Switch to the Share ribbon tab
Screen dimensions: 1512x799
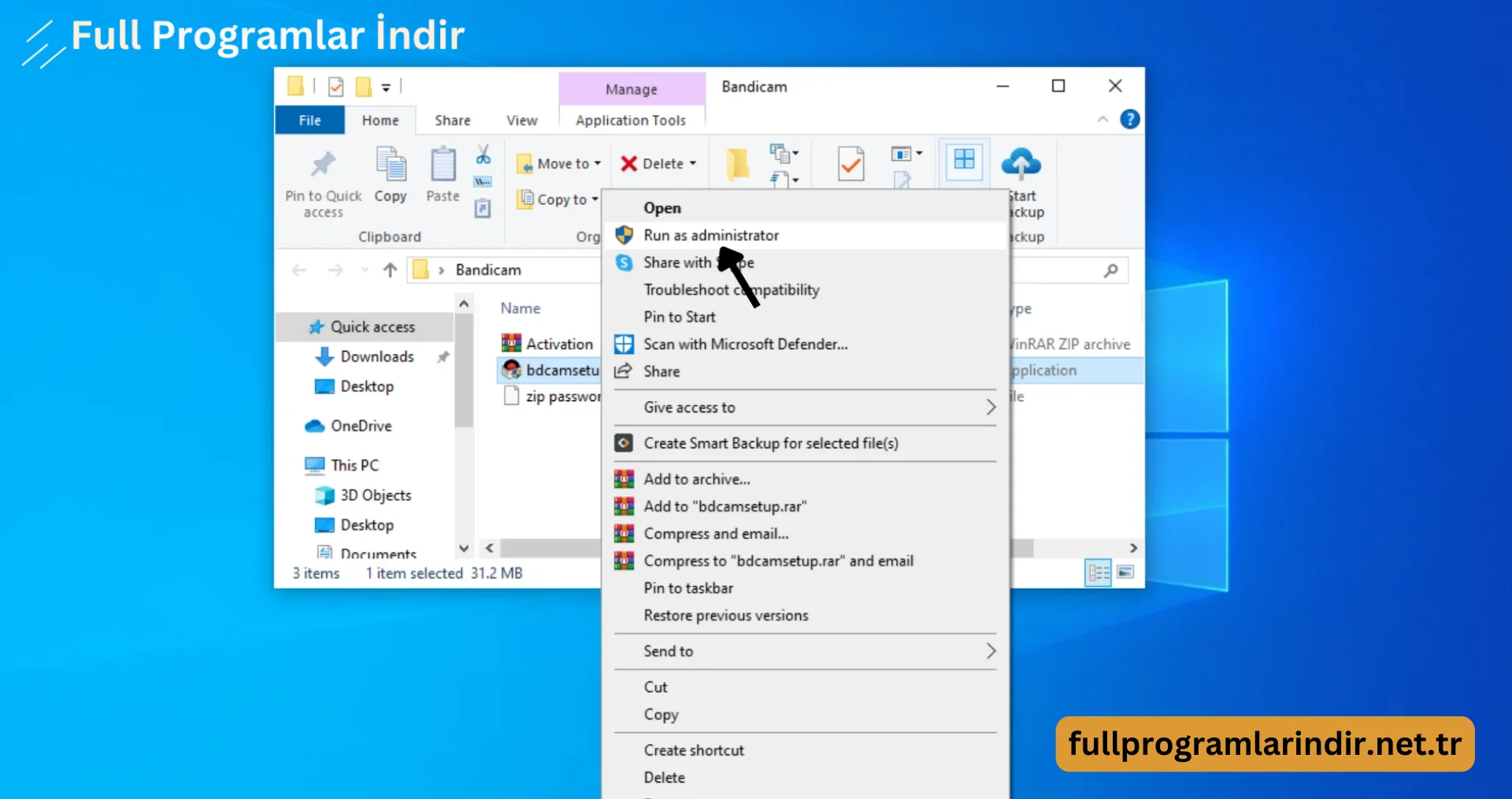(x=453, y=121)
